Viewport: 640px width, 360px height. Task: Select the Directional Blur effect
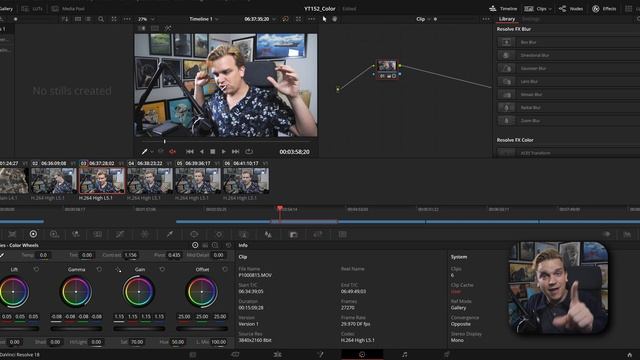(x=568, y=55)
